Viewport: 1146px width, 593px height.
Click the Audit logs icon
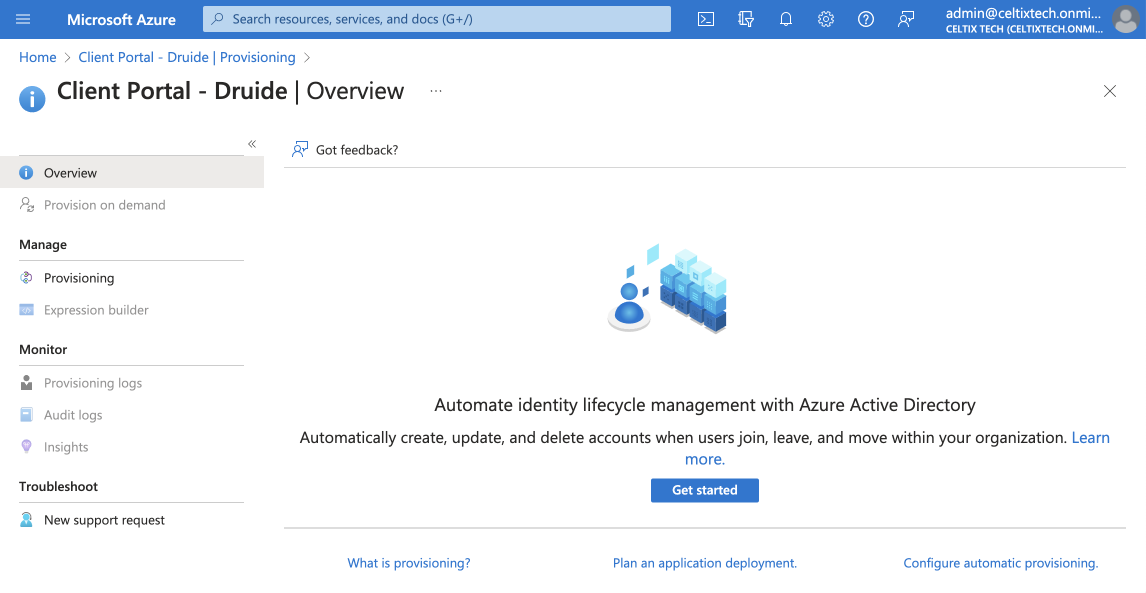pos(26,415)
